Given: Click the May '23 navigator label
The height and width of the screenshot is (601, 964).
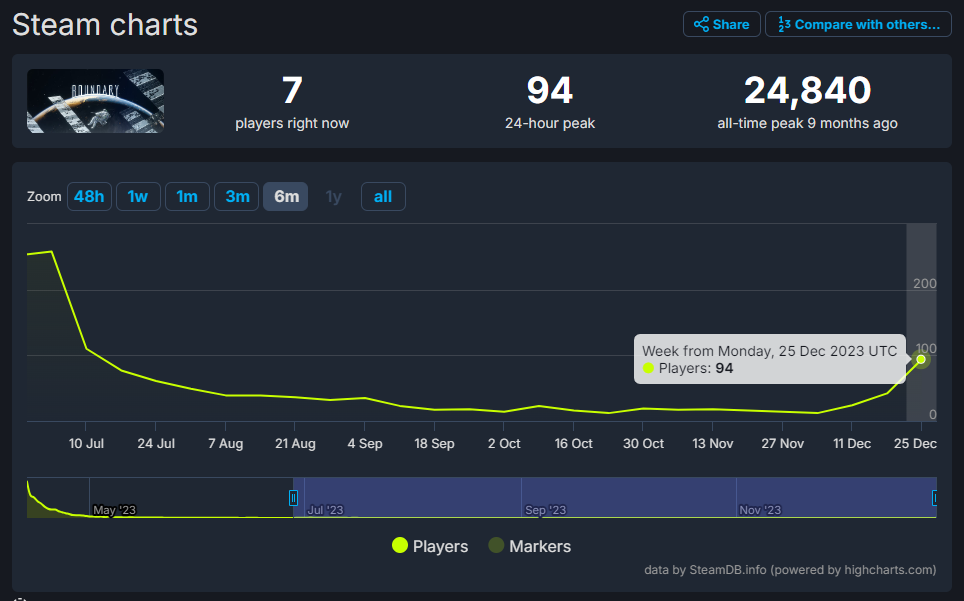Looking at the screenshot, I should pyautogui.click(x=114, y=510).
